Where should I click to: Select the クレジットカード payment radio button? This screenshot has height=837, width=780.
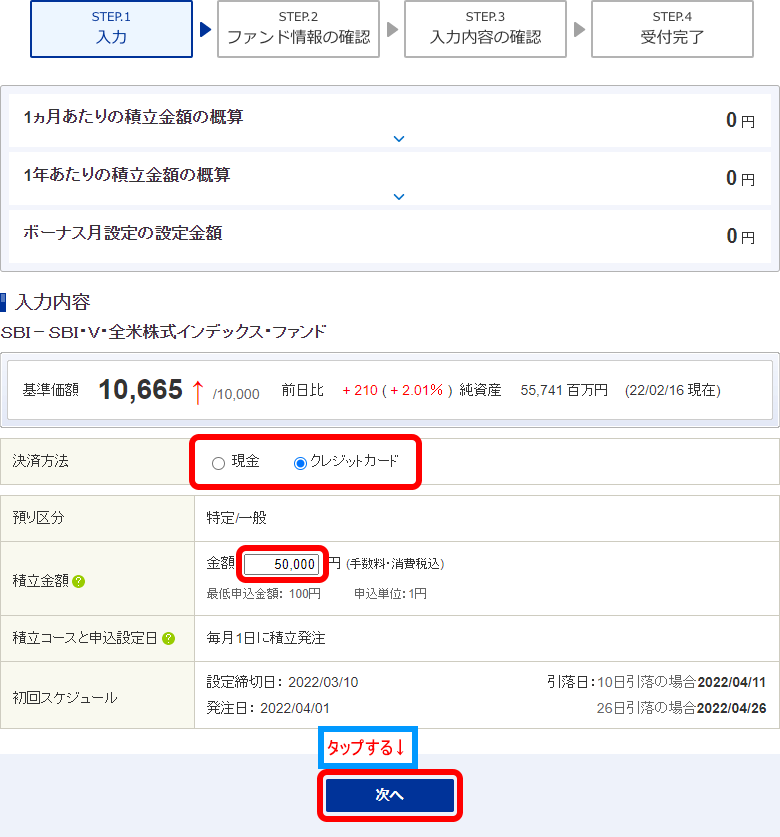point(300,463)
